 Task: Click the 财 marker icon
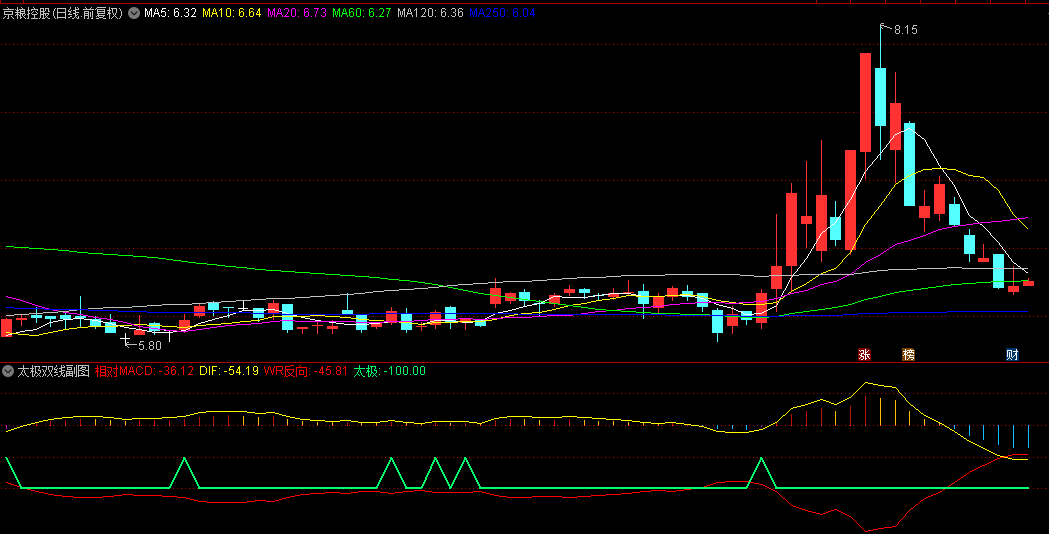click(x=1012, y=355)
